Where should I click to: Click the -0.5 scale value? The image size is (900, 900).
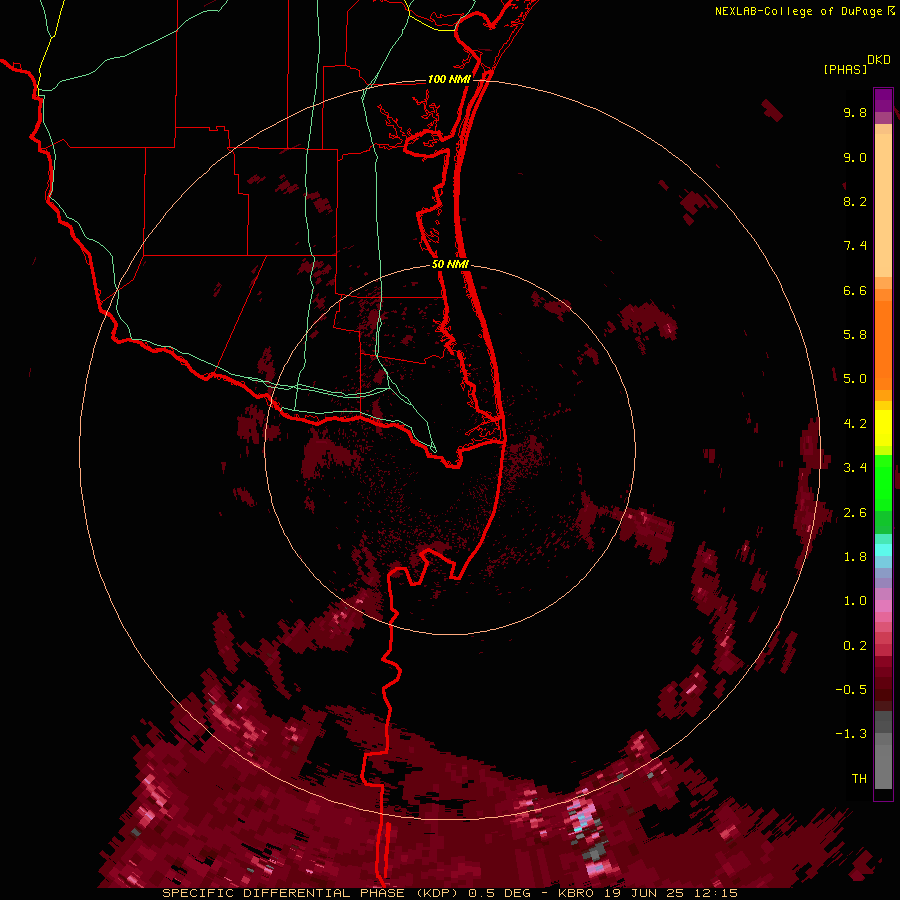(851, 690)
